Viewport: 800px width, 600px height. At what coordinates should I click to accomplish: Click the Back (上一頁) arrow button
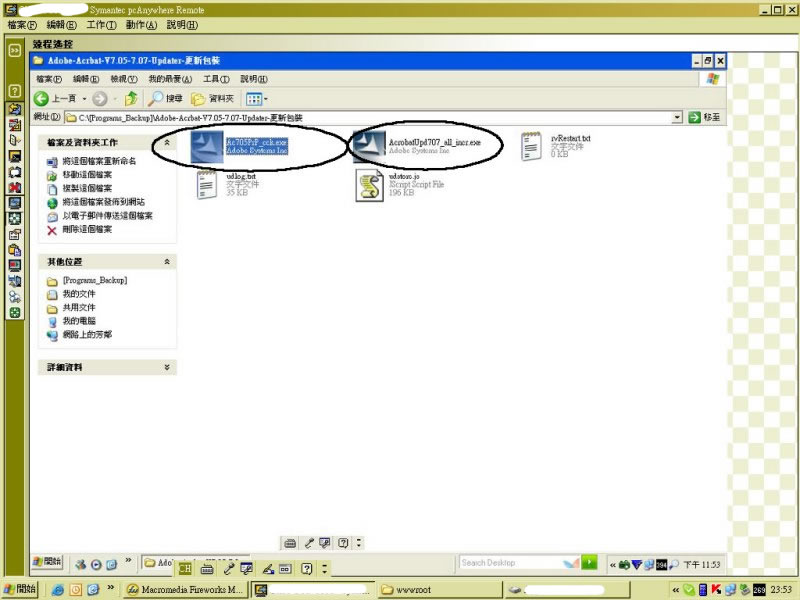[42, 98]
